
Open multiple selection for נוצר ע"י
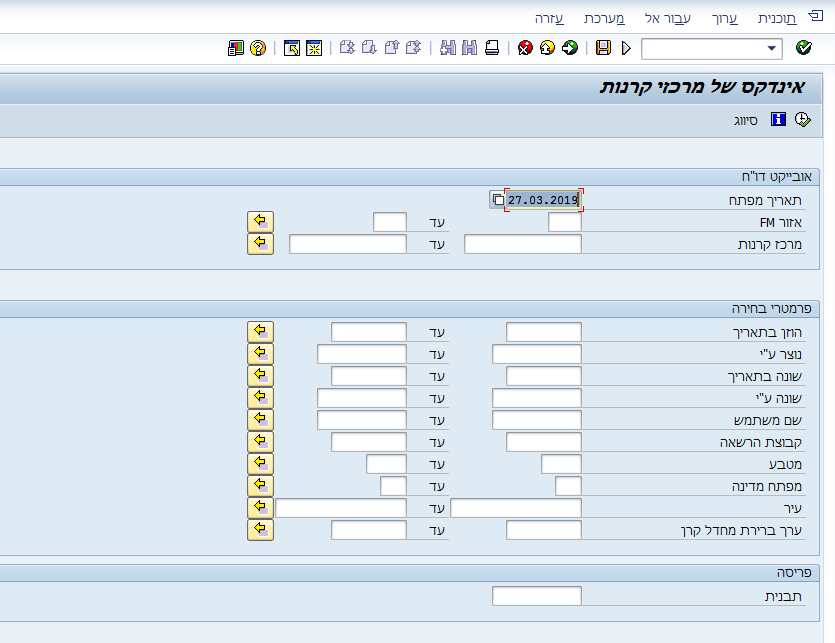coord(260,354)
